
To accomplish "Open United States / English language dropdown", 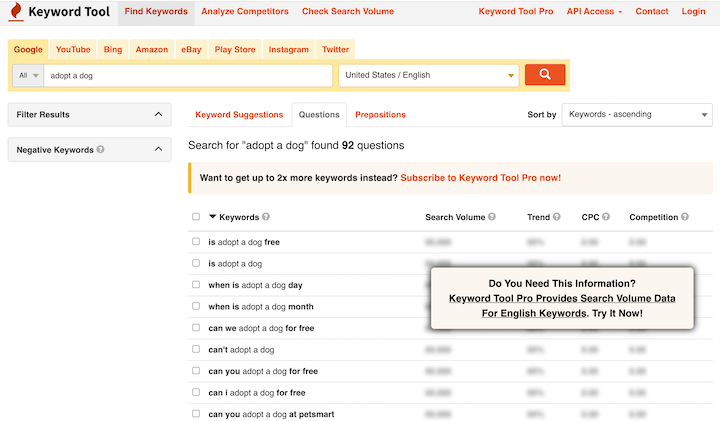I will [x=429, y=75].
